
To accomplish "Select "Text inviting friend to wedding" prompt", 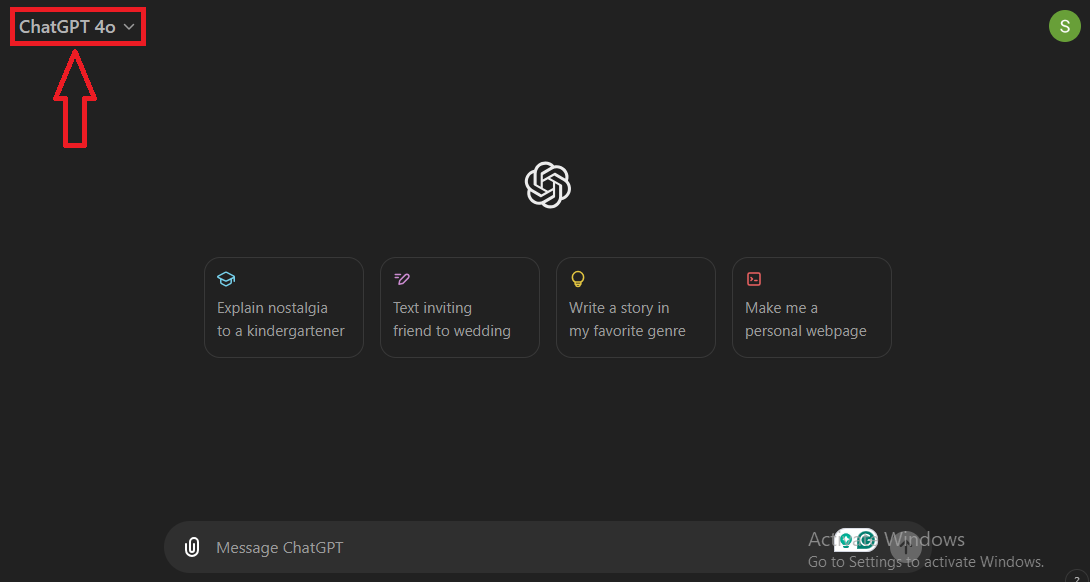I will point(459,307).
